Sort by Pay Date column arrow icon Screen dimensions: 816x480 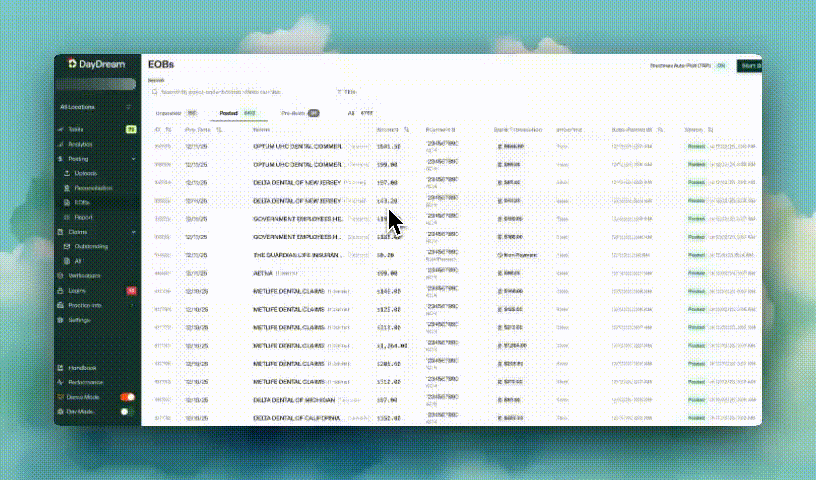(219, 130)
